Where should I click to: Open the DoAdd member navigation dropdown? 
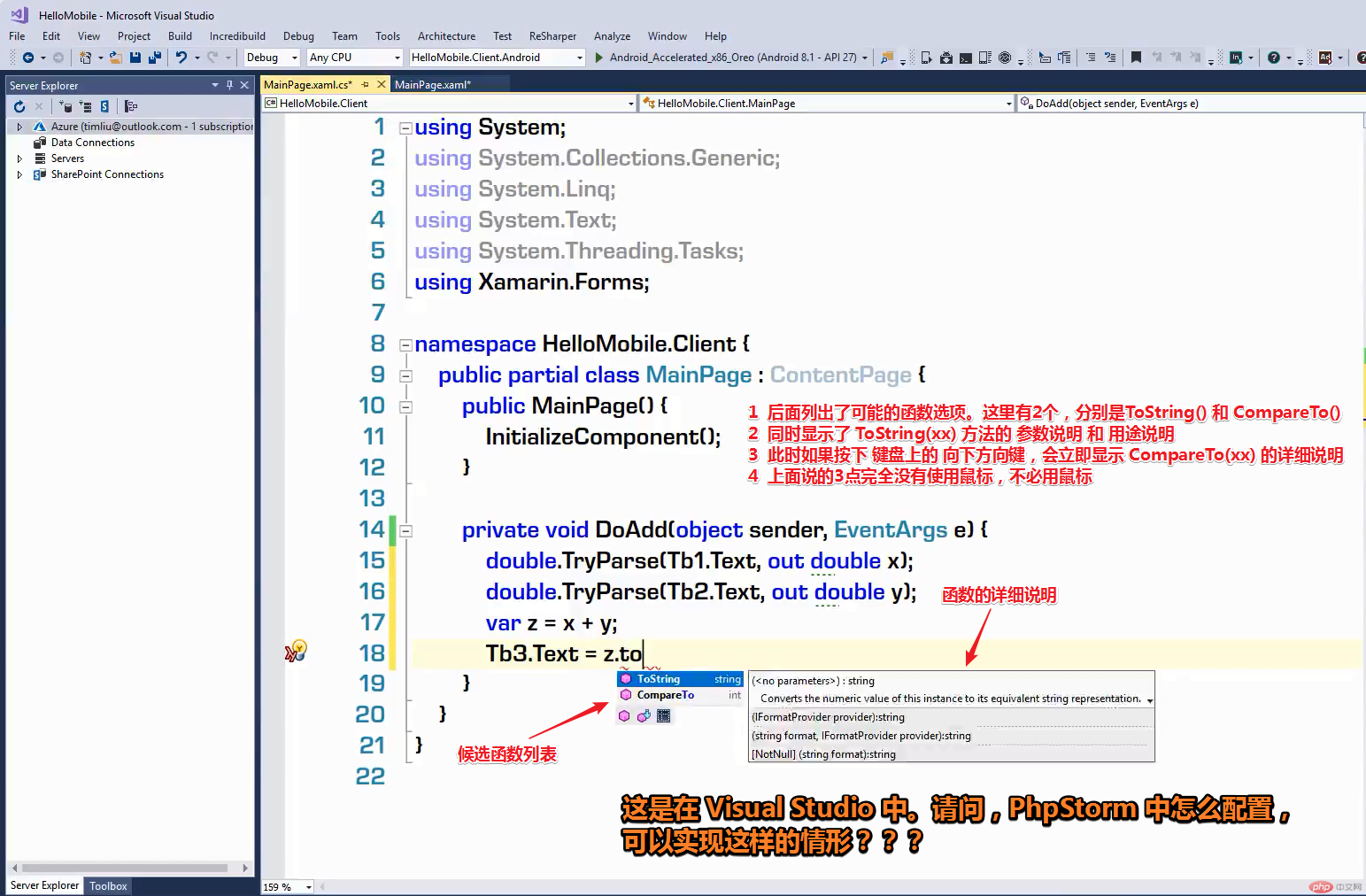click(x=1192, y=104)
